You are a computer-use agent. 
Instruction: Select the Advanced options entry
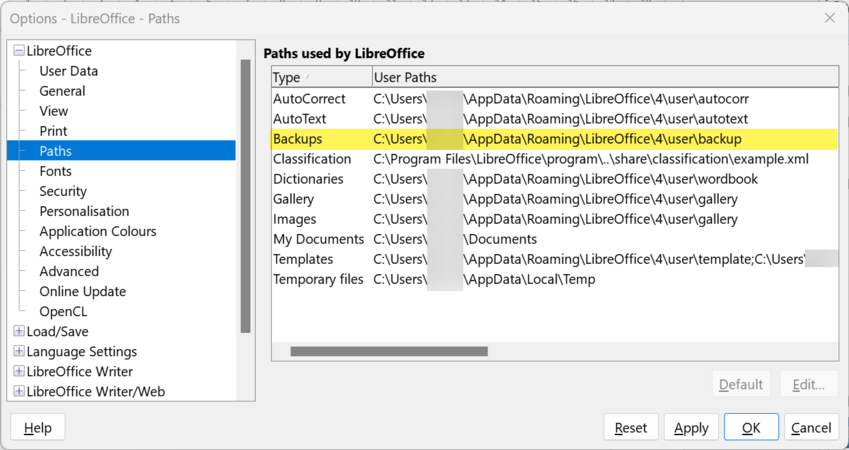[69, 271]
